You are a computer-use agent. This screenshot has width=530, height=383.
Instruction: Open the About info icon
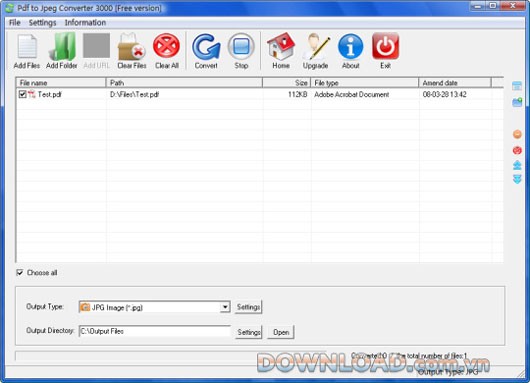click(x=351, y=46)
